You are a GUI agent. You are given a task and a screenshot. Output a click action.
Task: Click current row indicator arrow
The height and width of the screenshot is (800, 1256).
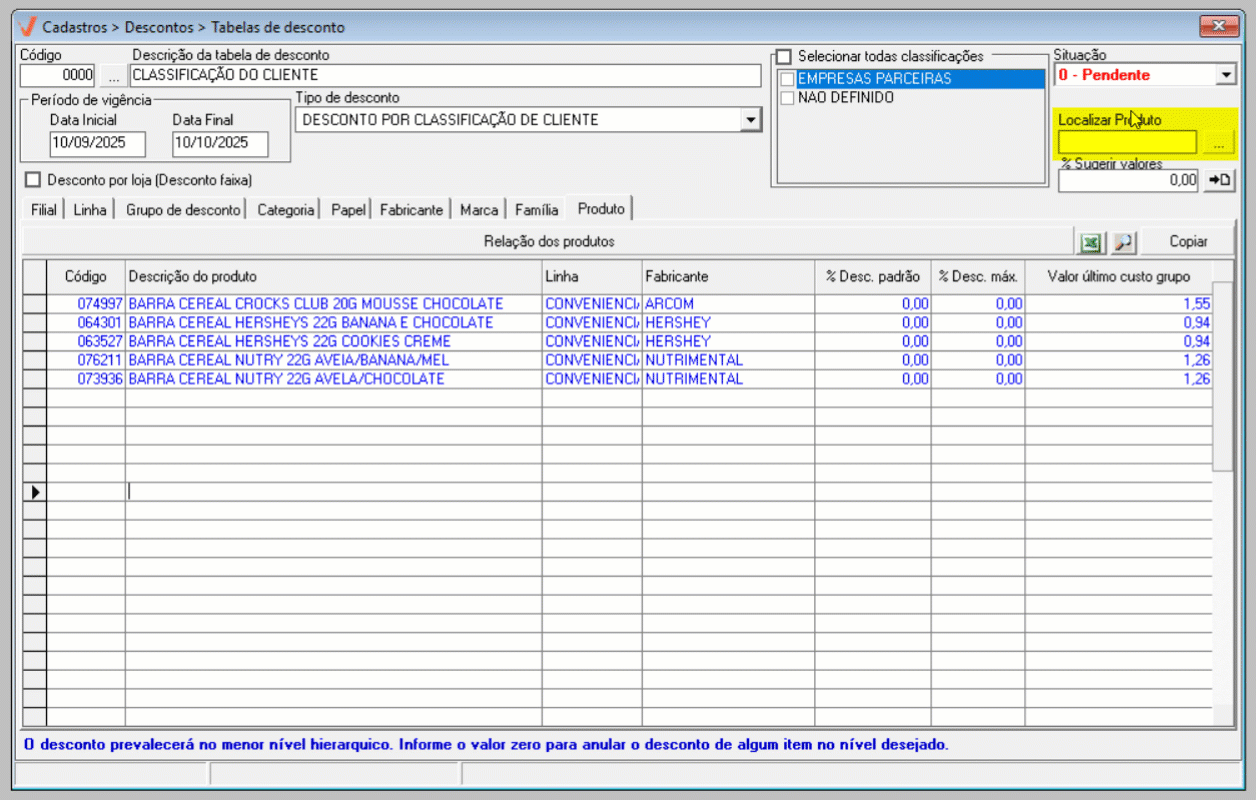tap(35, 491)
